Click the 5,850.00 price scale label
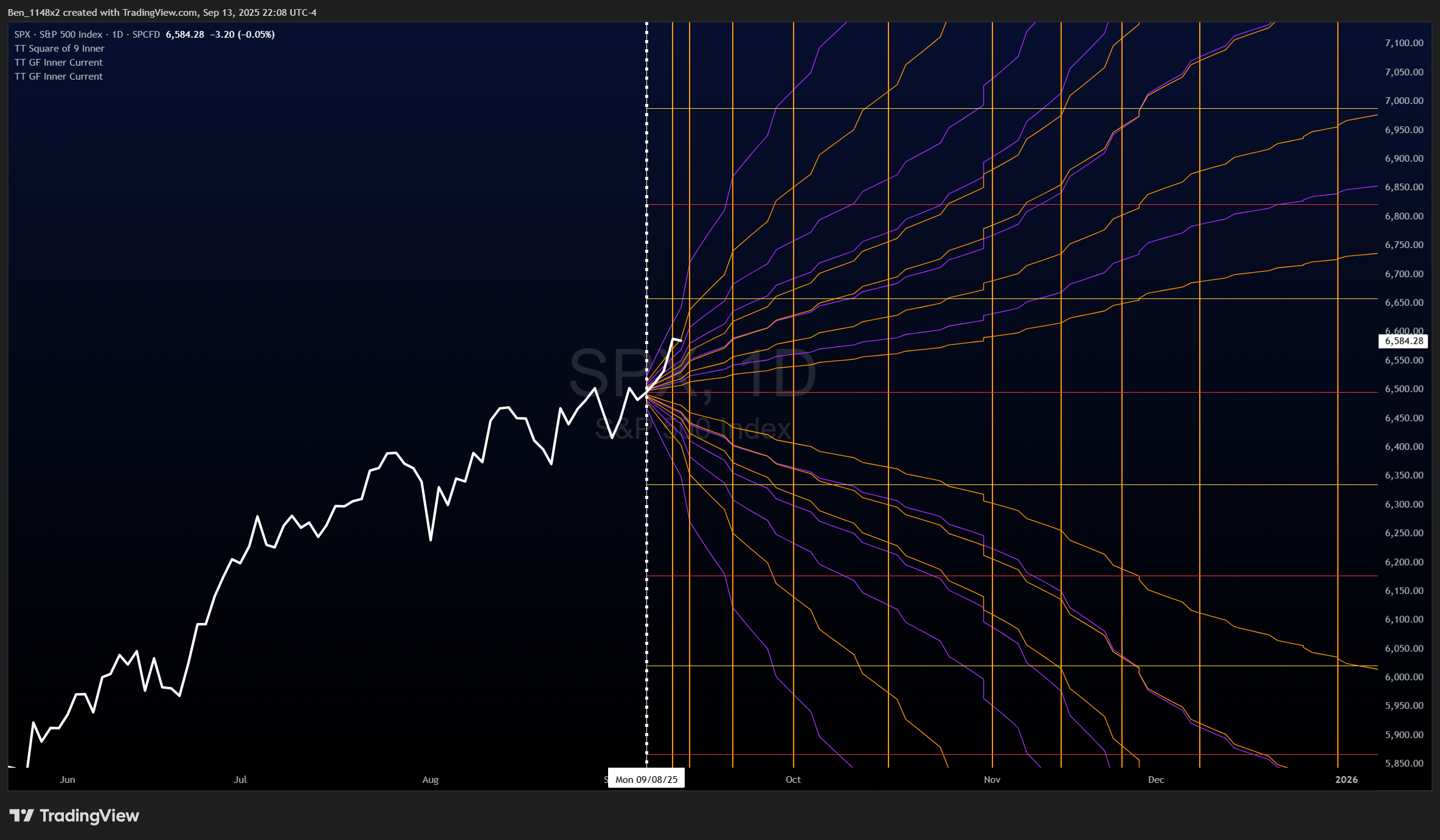 tap(1404, 763)
